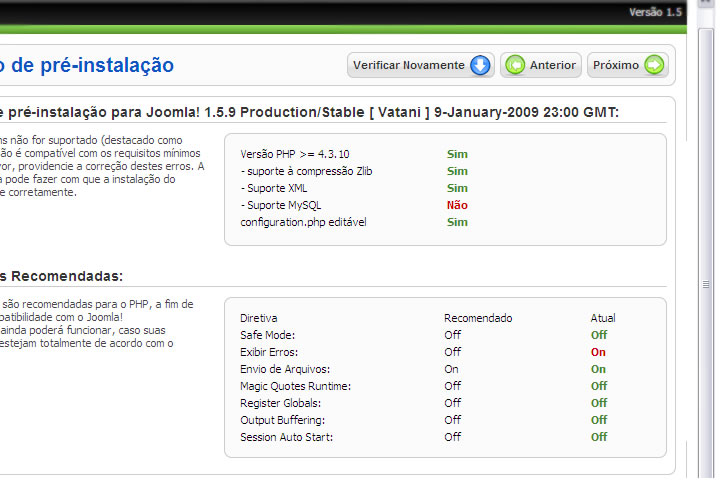
Task: Click 'Envio de Arquivos:' directive label
Action: tap(285, 369)
